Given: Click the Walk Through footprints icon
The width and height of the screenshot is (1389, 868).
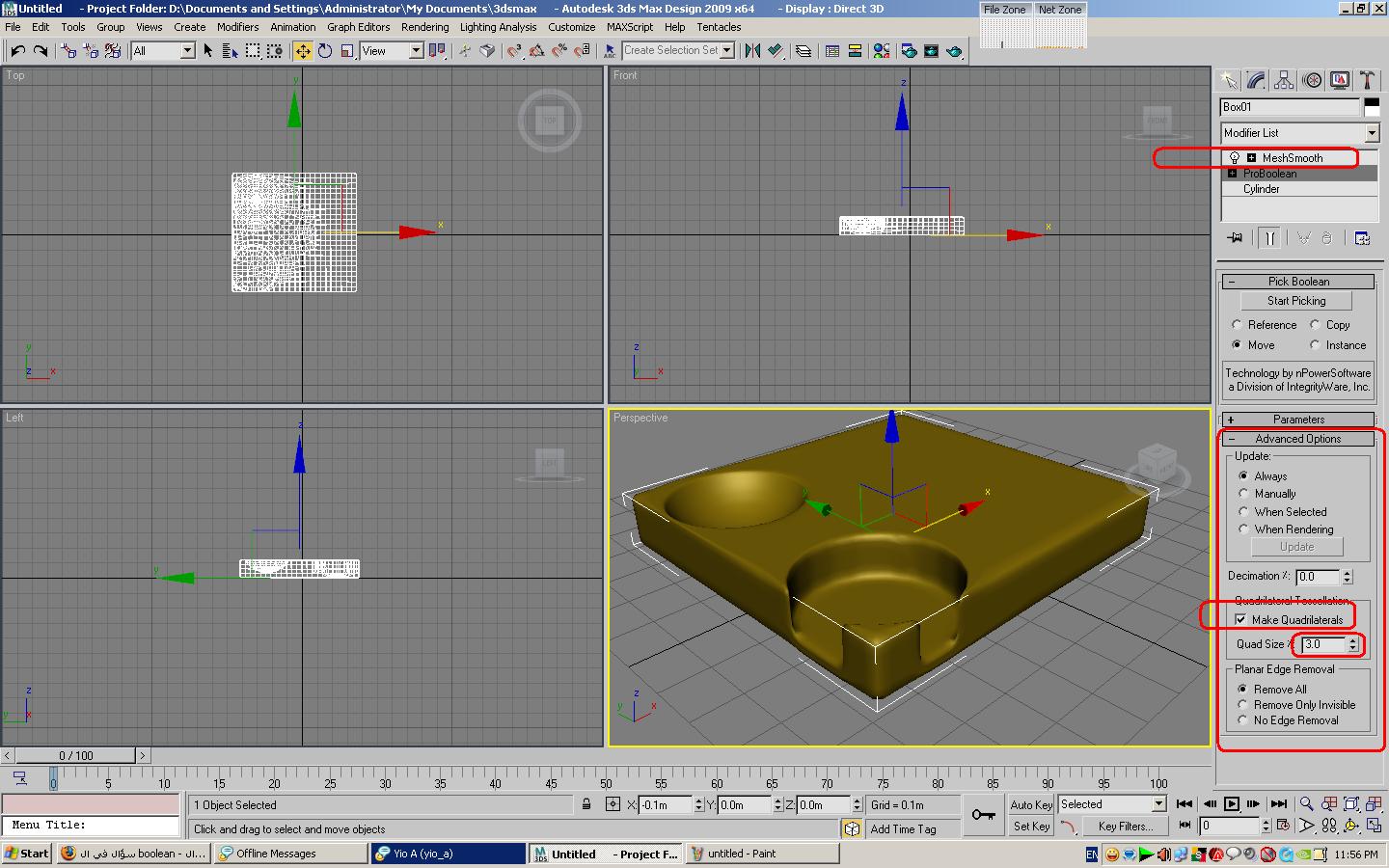Looking at the screenshot, I should pos(1329,826).
